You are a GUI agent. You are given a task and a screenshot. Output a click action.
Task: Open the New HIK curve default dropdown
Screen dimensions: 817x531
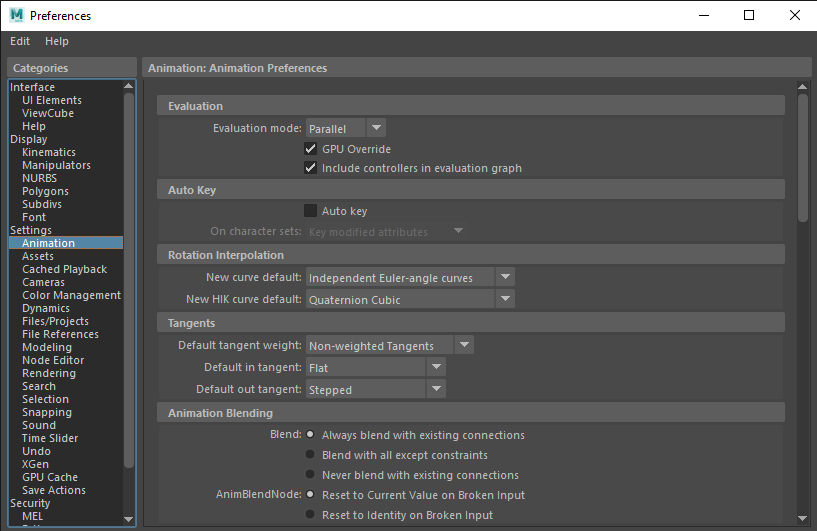(411, 300)
